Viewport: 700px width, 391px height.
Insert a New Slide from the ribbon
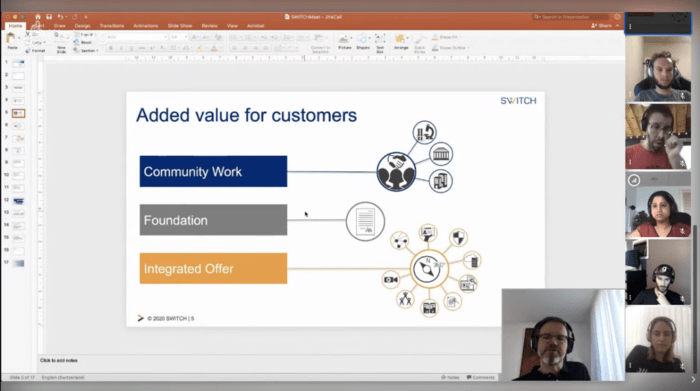tap(61, 43)
